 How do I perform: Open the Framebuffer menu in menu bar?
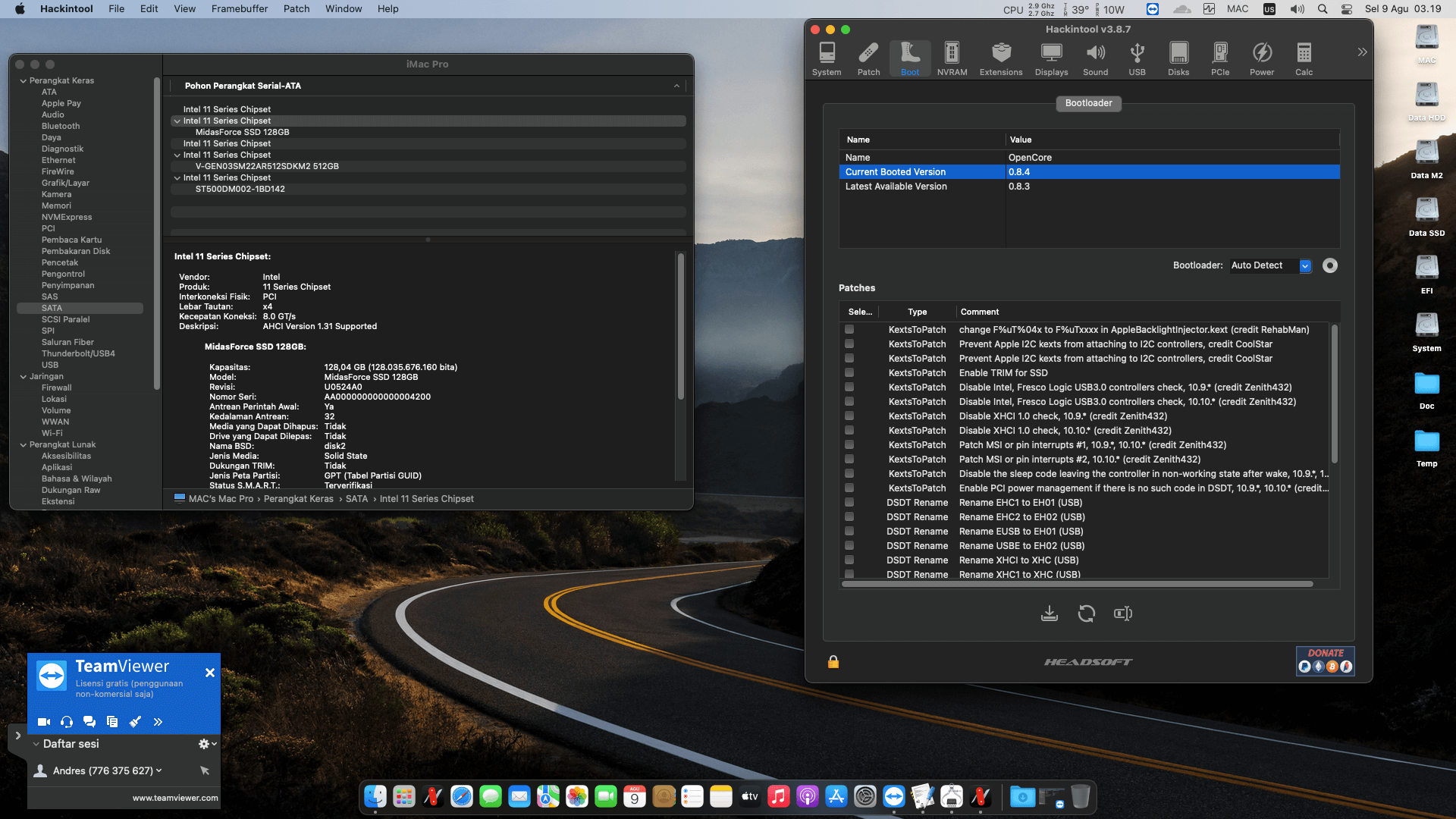[240, 9]
